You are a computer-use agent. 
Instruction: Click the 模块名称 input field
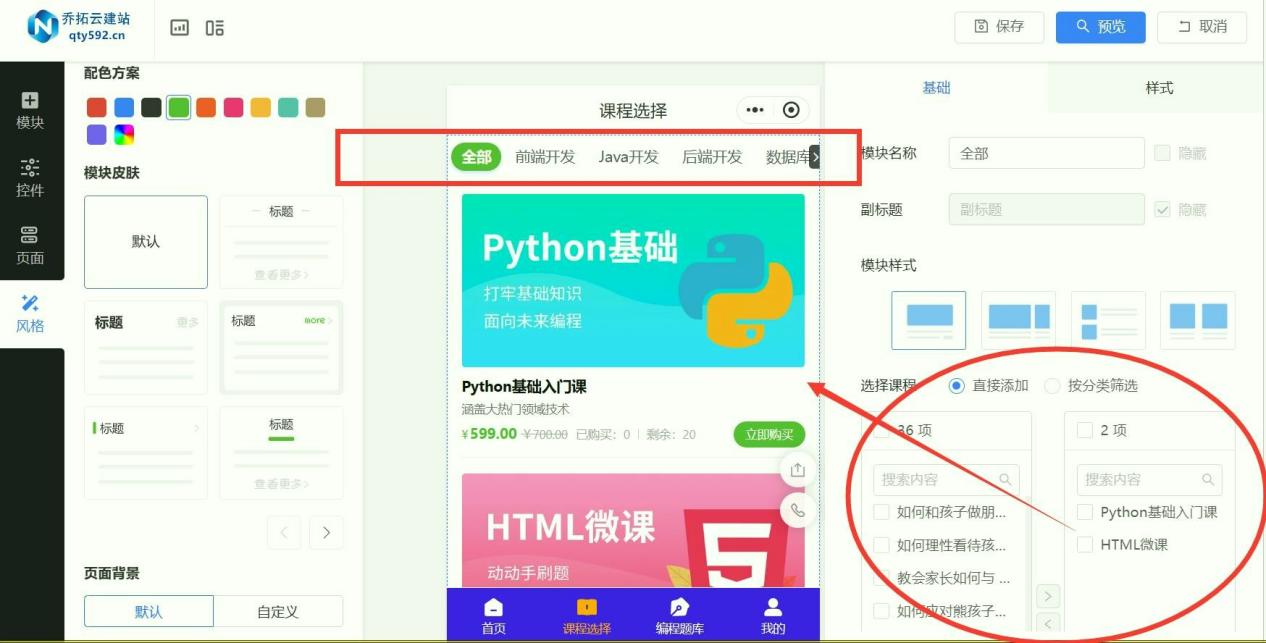tap(1046, 153)
